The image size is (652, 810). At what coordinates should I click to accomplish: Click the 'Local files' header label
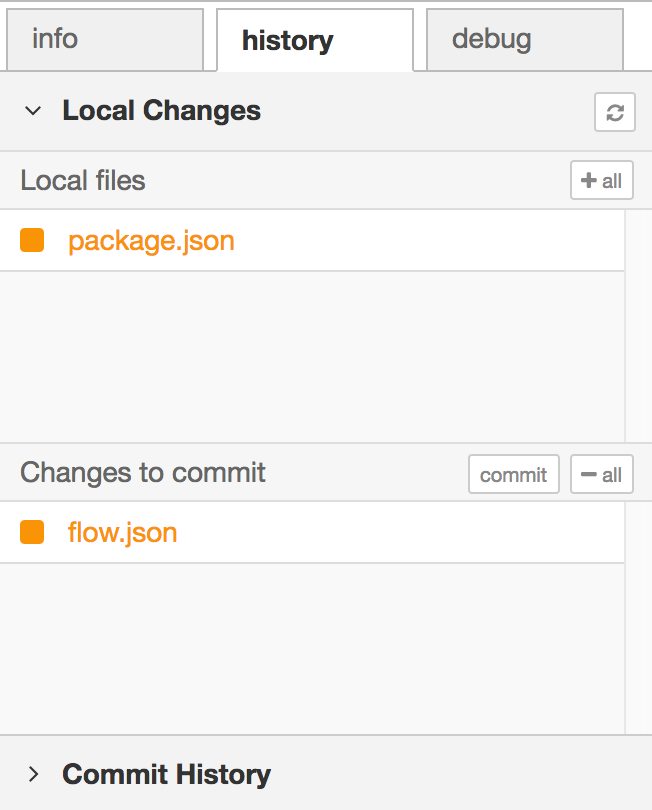click(83, 181)
